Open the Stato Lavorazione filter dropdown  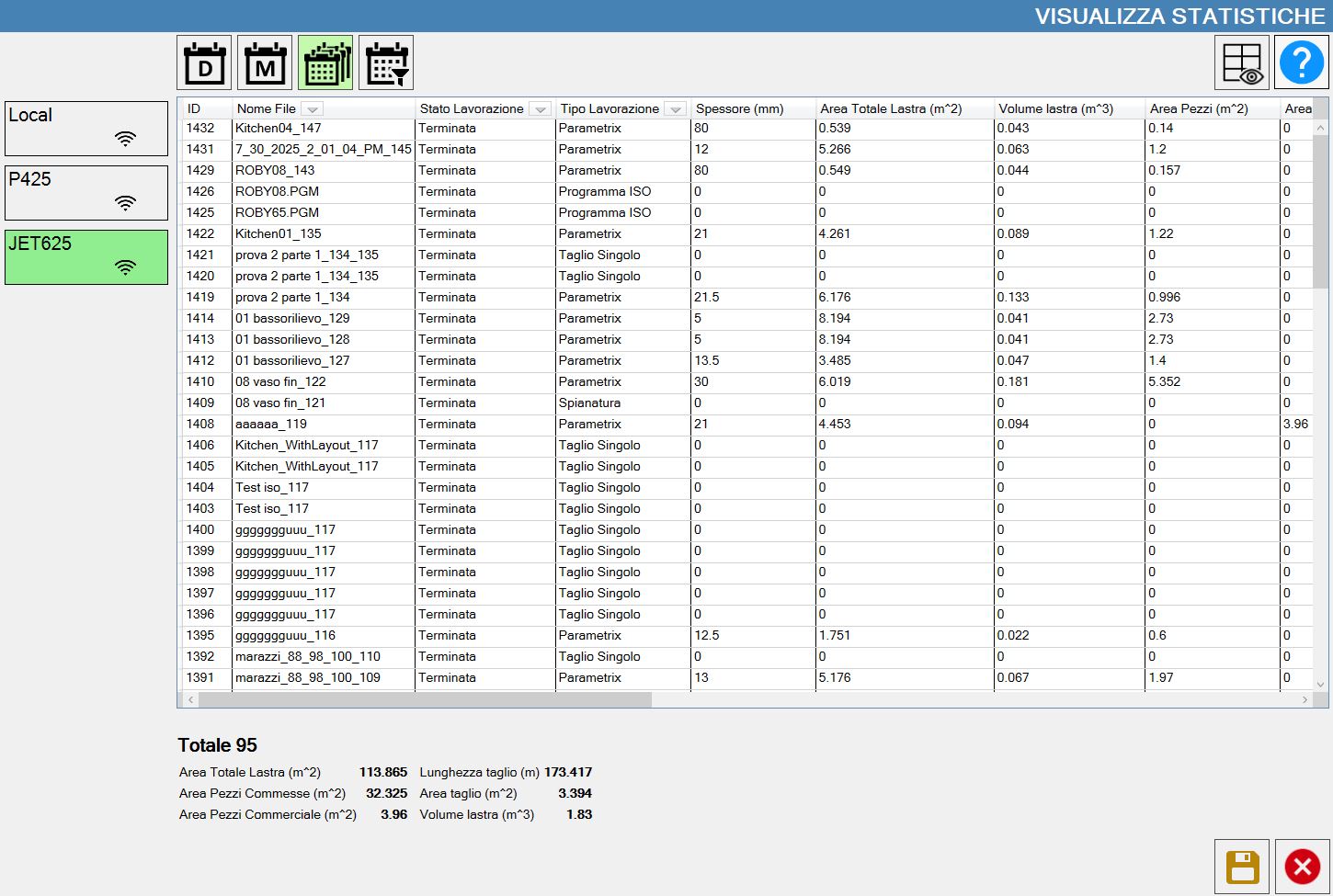(x=541, y=109)
